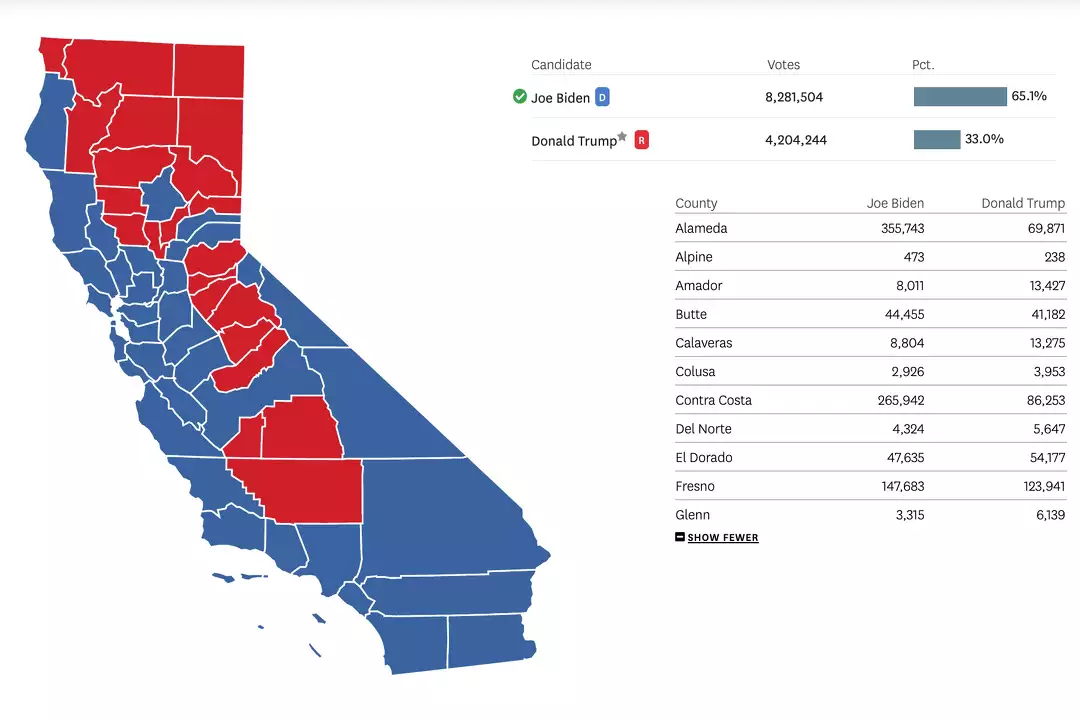The image size is (1080, 720).
Task: Click the red Republican party badge
Action: tap(642, 140)
